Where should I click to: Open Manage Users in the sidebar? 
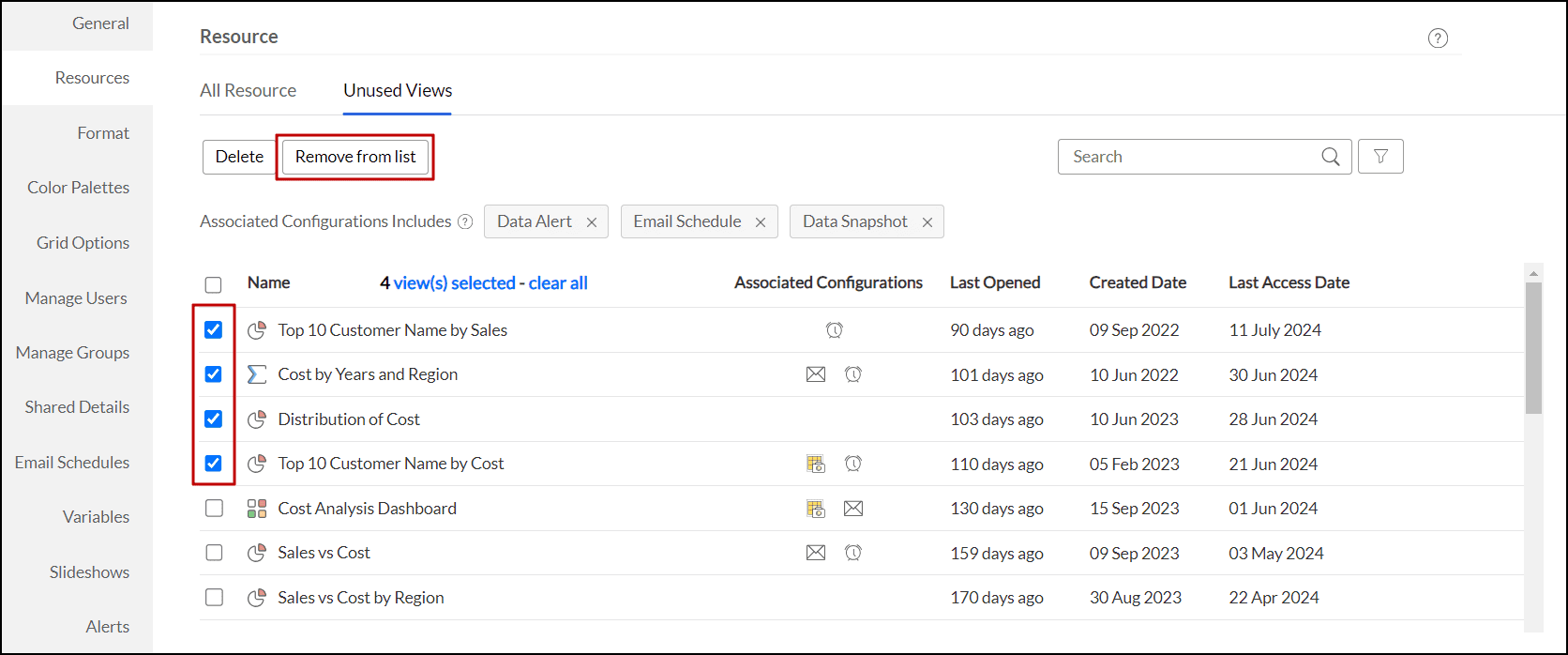point(76,298)
